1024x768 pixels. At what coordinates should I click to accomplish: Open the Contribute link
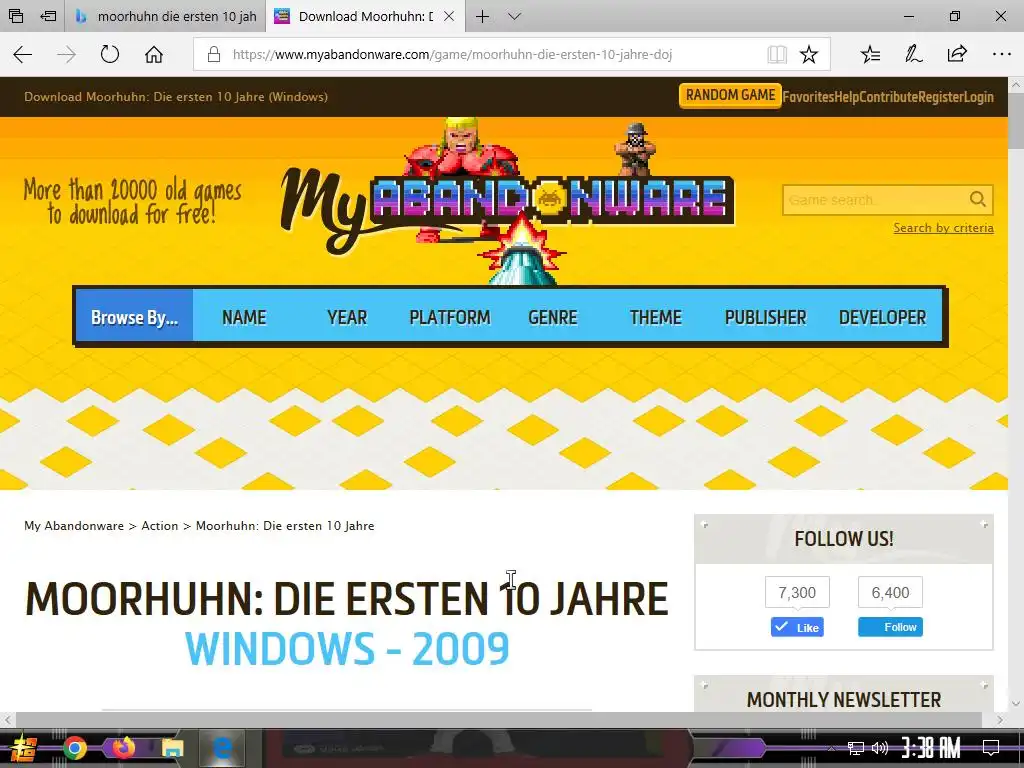coord(889,97)
